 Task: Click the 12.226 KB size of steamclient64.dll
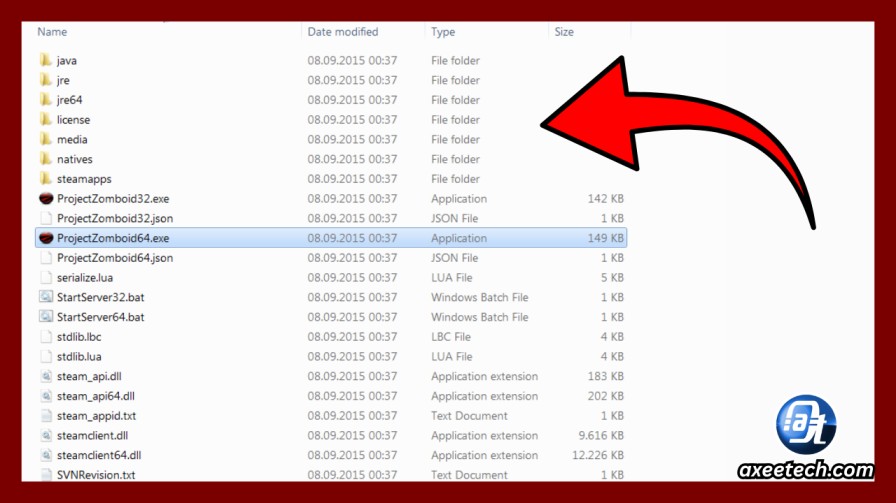pos(598,455)
